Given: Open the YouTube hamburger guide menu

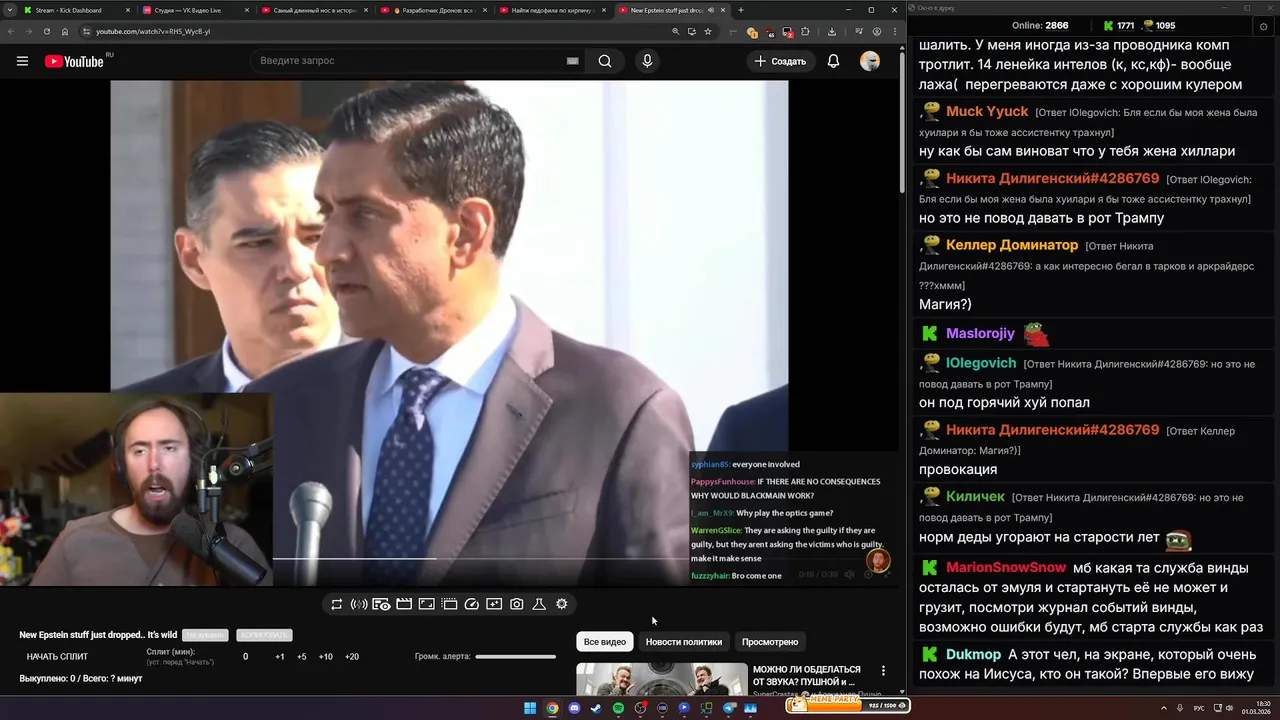Looking at the screenshot, I should (22, 61).
